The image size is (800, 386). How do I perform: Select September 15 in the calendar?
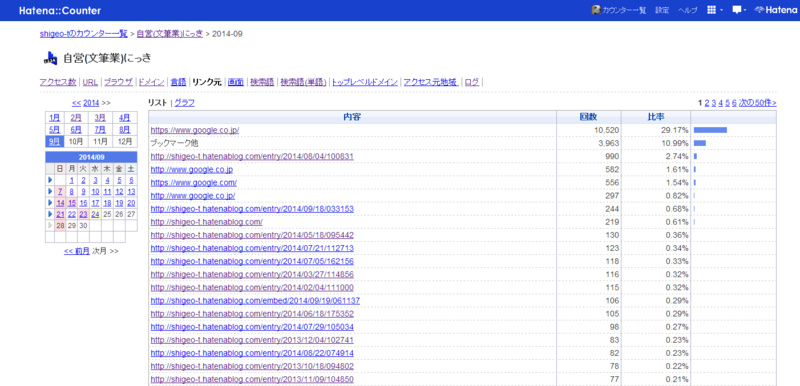click(x=72, y=203)
